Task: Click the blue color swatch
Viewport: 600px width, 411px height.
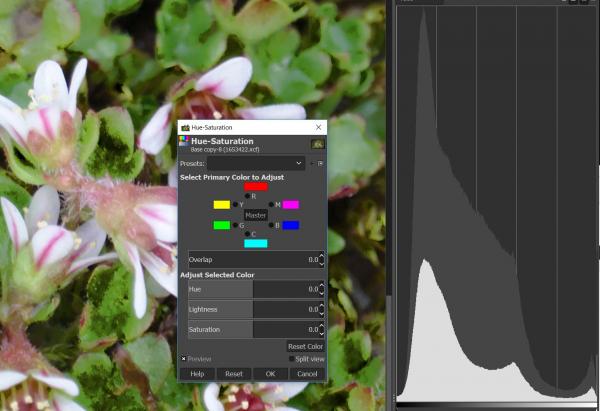Action: coord(290,225)
